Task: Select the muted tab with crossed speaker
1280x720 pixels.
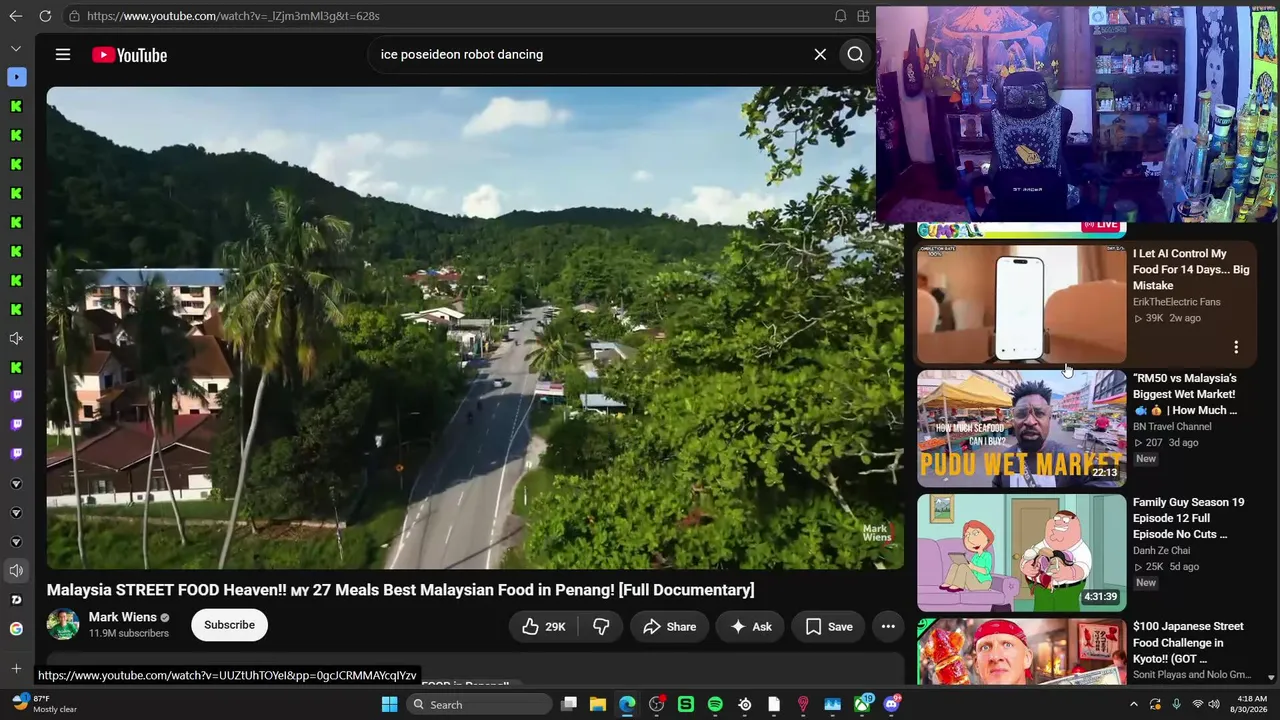Action: [x=16, y=339]
